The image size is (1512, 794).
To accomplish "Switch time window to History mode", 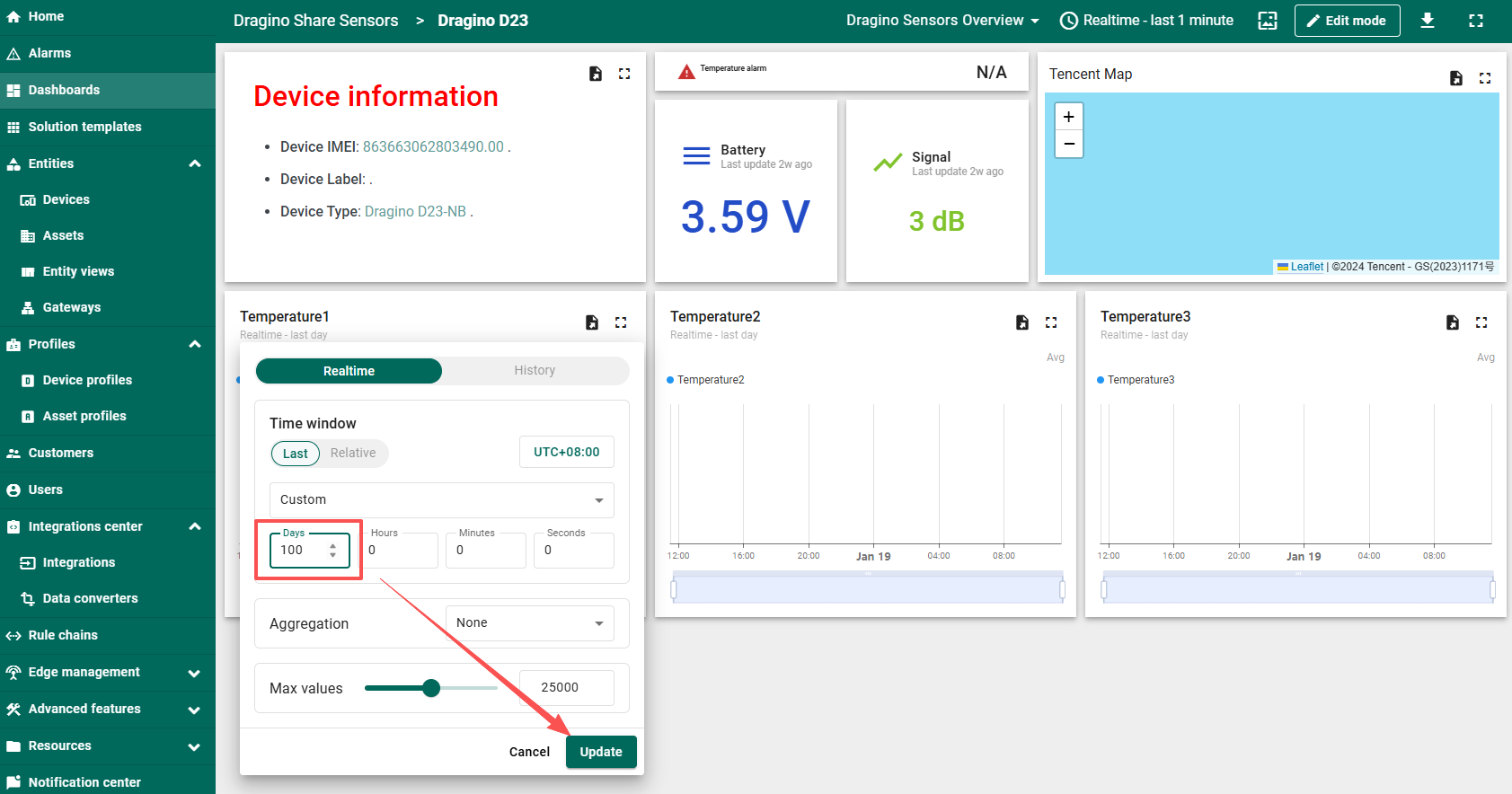I will (x=535, y=371).
